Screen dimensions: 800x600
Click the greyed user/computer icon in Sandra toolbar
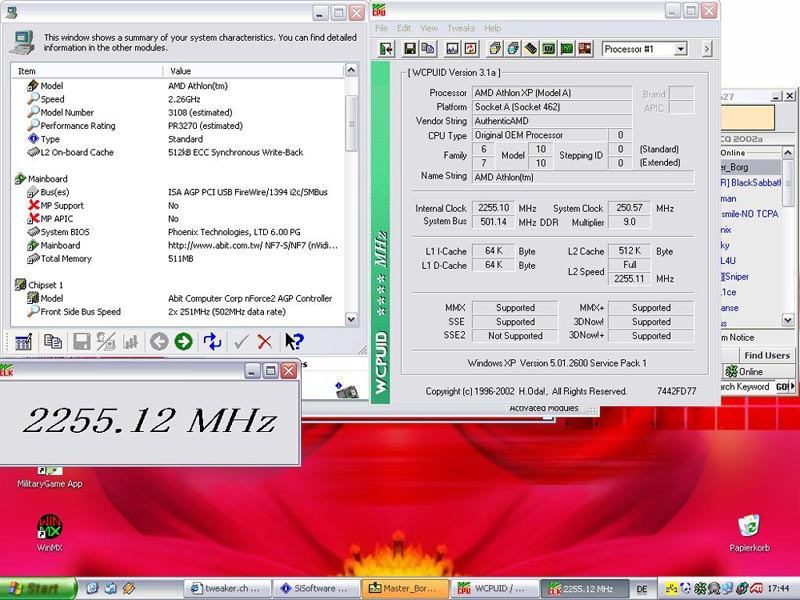pos(106,341)
